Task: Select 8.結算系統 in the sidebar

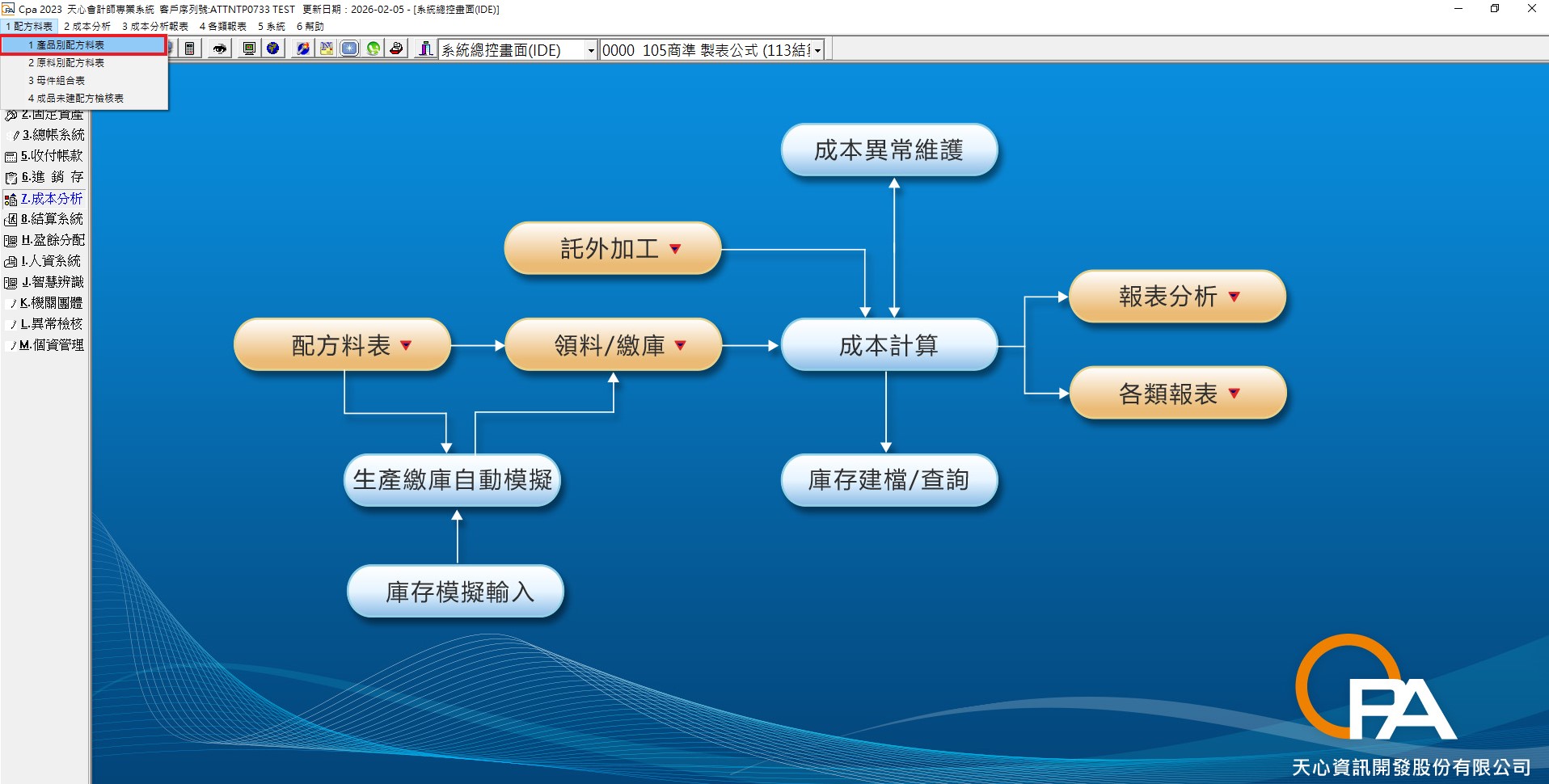Action: click(x=52, y=219)
